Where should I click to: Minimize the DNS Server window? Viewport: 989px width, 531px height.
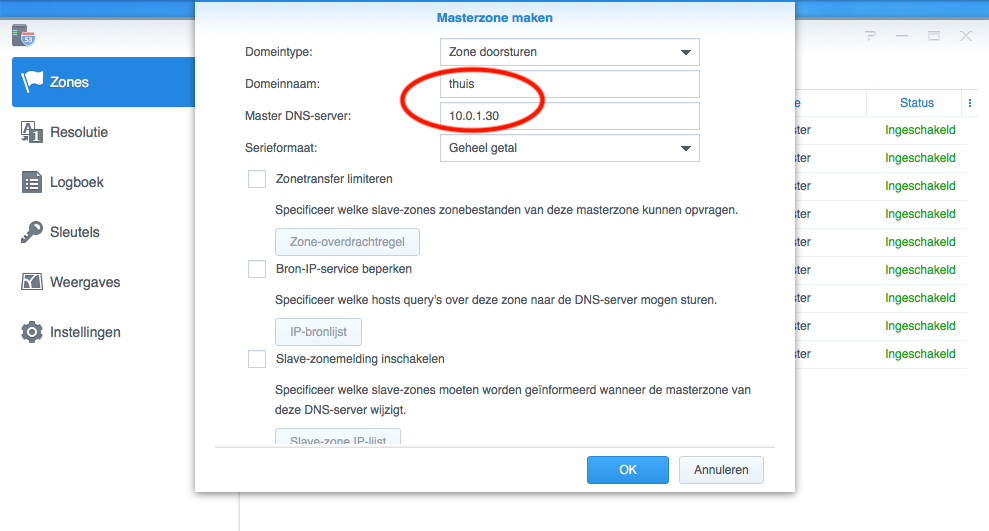(902, 36)
